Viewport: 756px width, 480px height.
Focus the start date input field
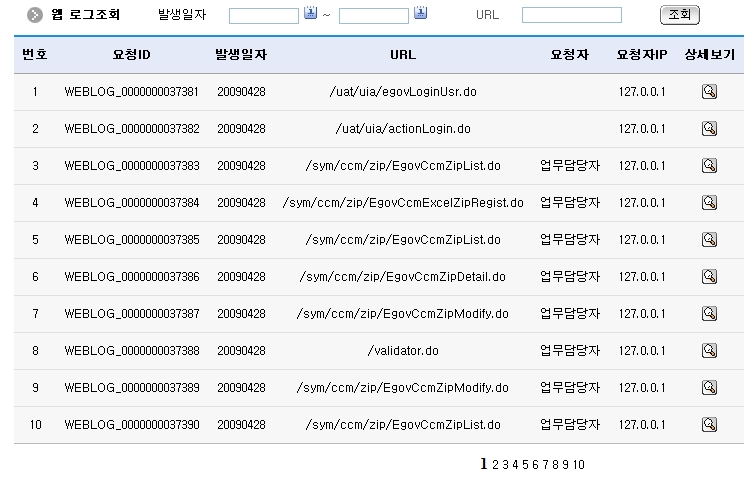click(x=263, y=16)
